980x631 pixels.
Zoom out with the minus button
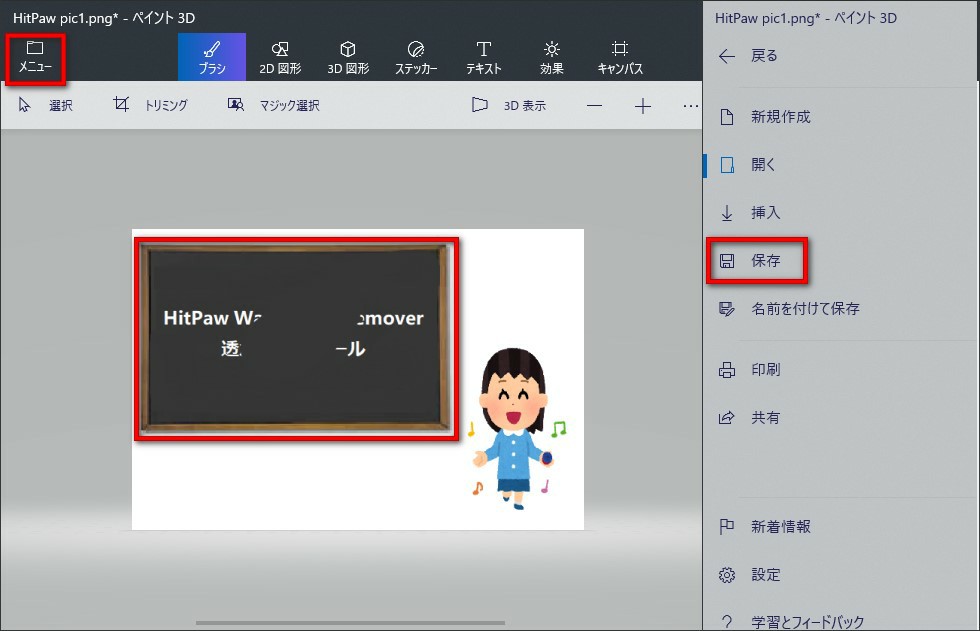click(x=594, y=106)
